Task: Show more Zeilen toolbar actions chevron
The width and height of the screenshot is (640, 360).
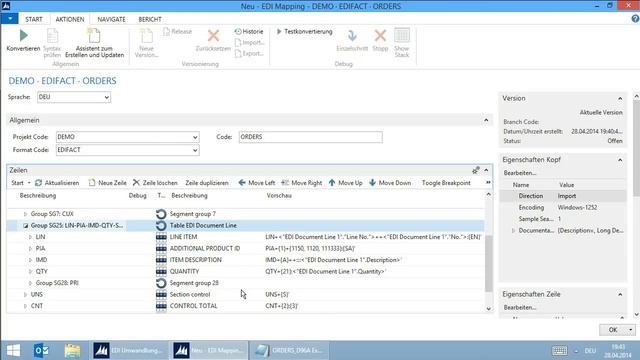Action: 488,182
